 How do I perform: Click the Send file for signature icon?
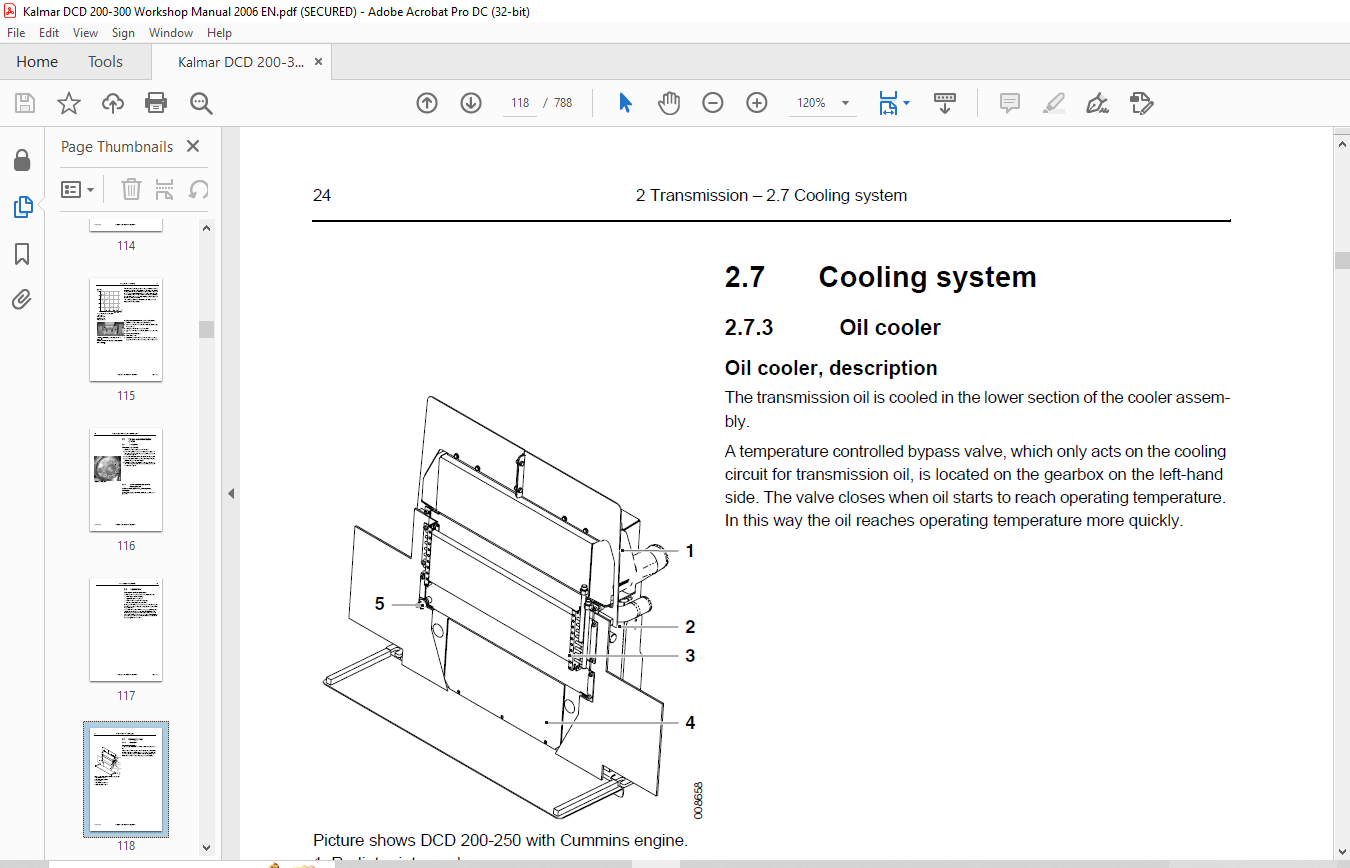tap(1142, 103)
